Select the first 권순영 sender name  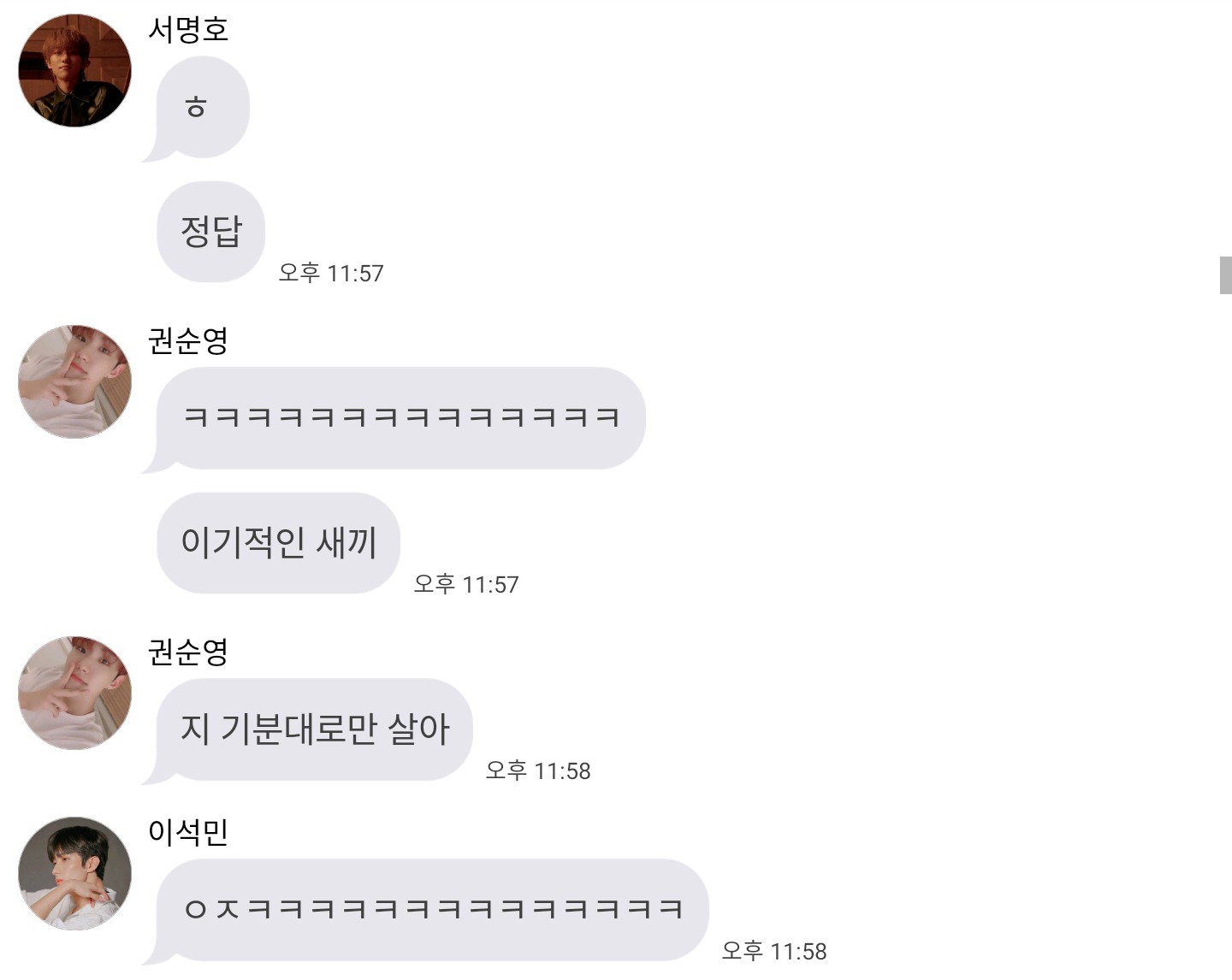[x=188, y=341]
